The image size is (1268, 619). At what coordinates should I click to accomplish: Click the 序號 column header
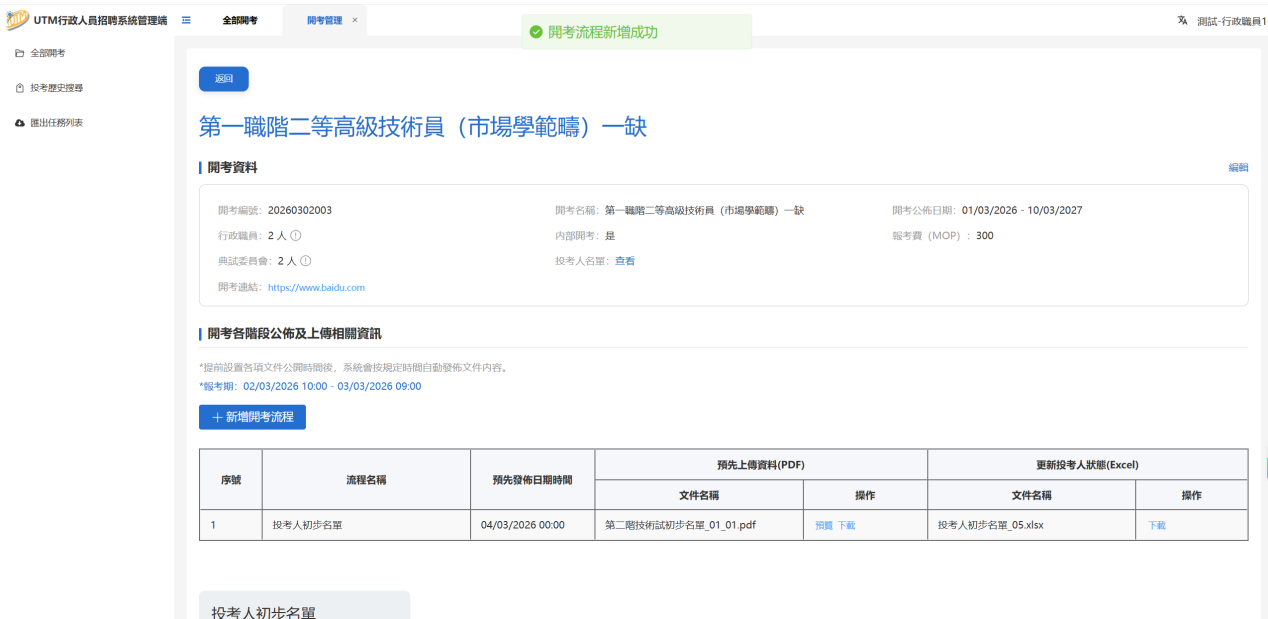pyautogui.click(x=231, y=480)
